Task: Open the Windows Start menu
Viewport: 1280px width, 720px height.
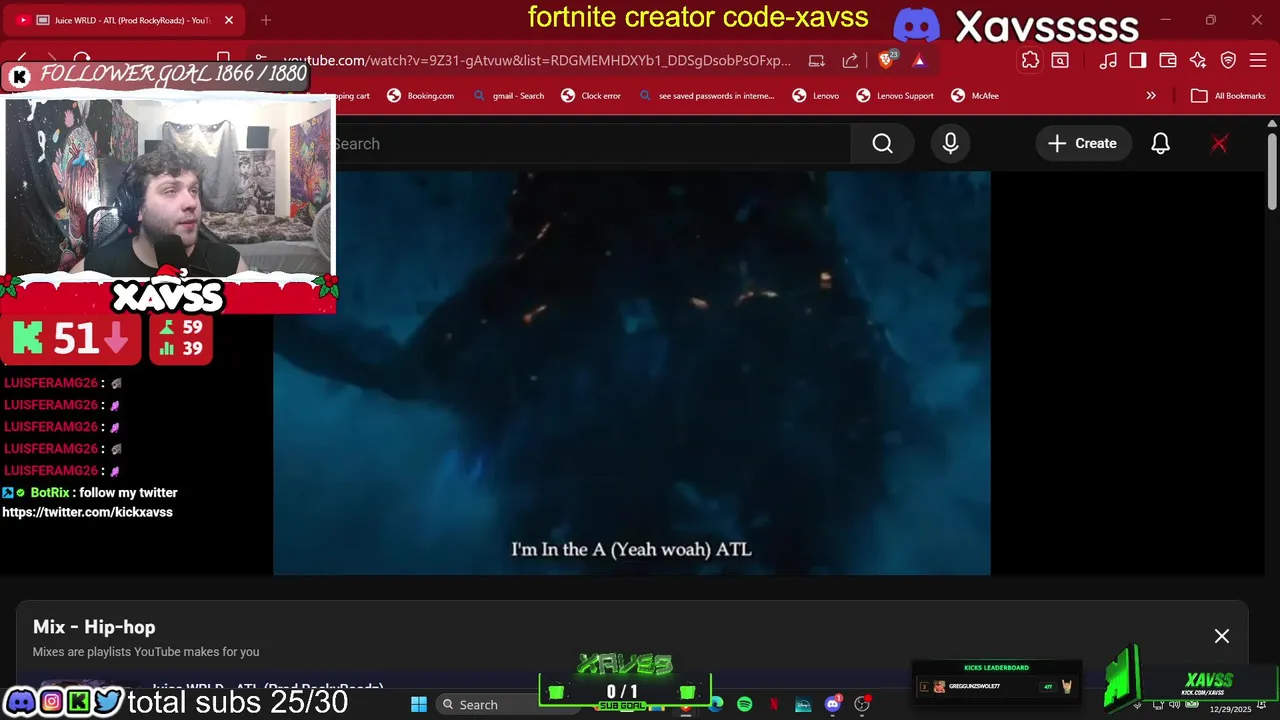Action: tap(419, 704)
